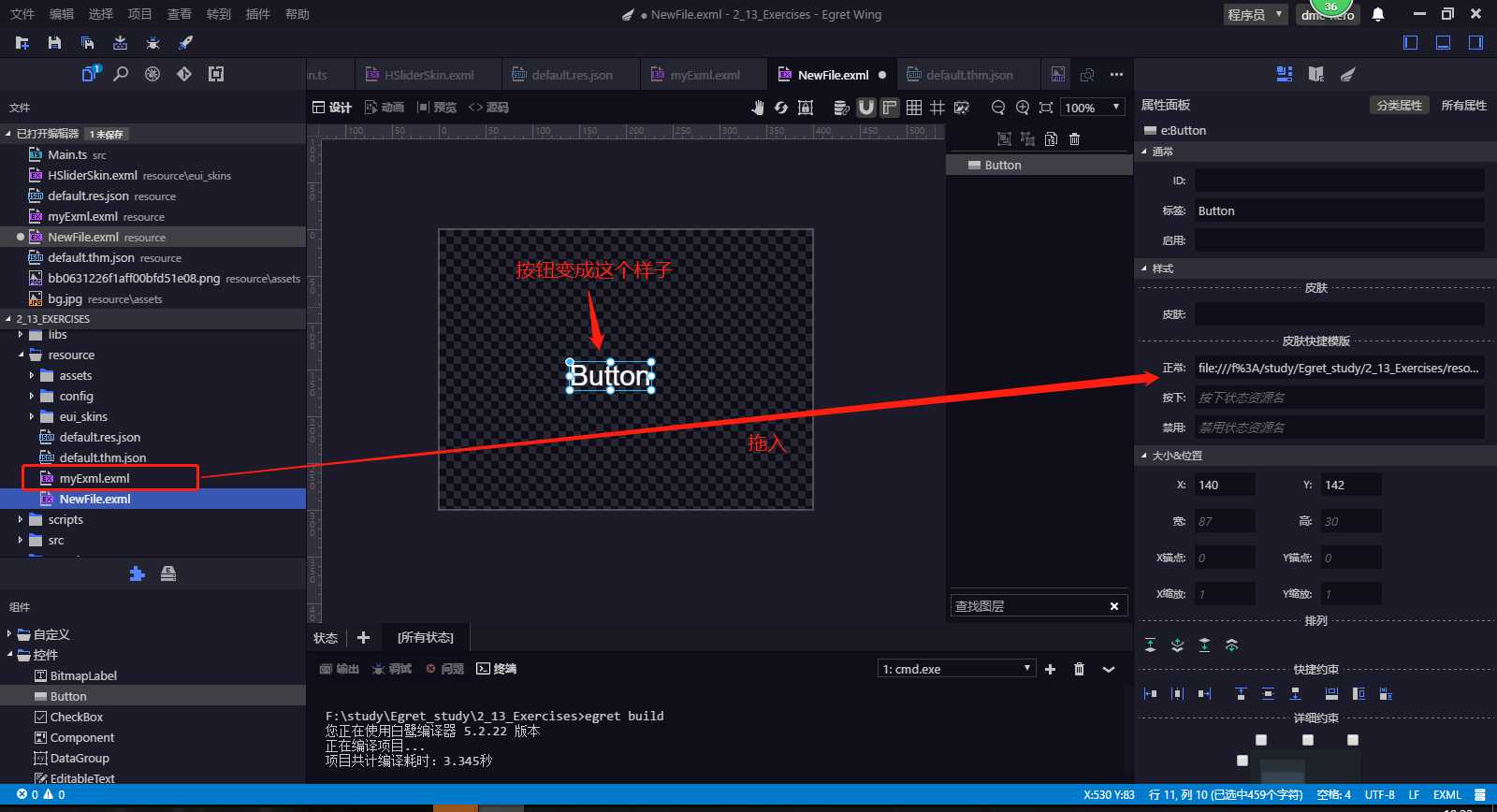Check the top-left detailed constraint checkbox
The width and height of the screenshot is (1497, 812).
(x=1261, y=740)
